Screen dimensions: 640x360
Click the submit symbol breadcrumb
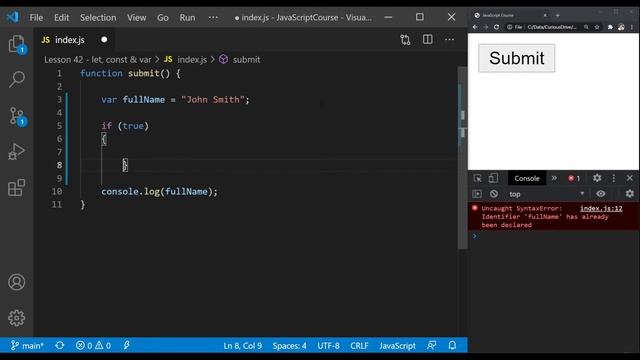(x=240, y=60)
